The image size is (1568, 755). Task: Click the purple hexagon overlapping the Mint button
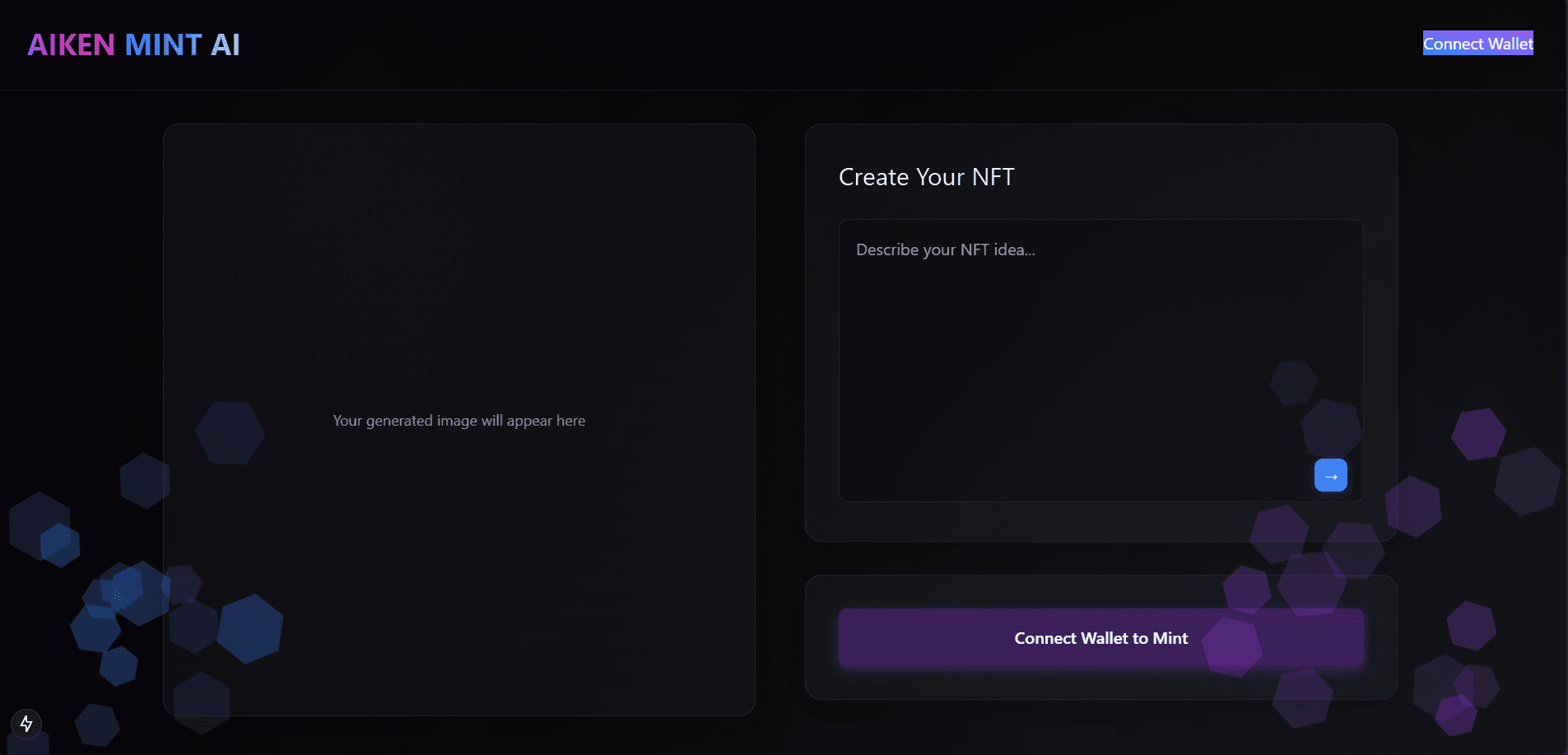click(x=1231, y=646)
